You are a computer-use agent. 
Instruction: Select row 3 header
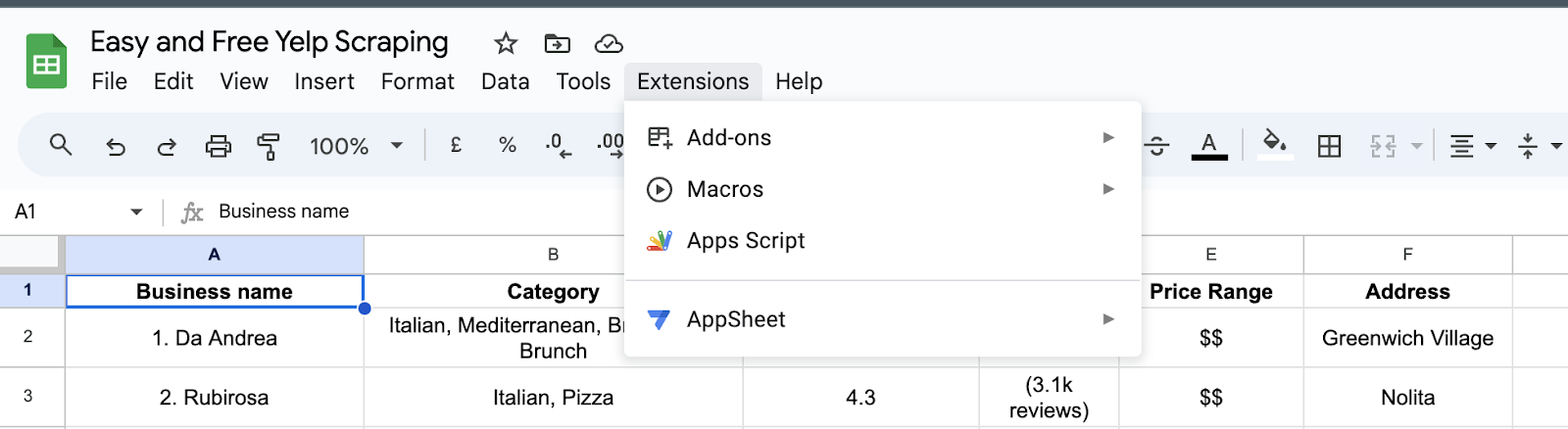[32, 397]
